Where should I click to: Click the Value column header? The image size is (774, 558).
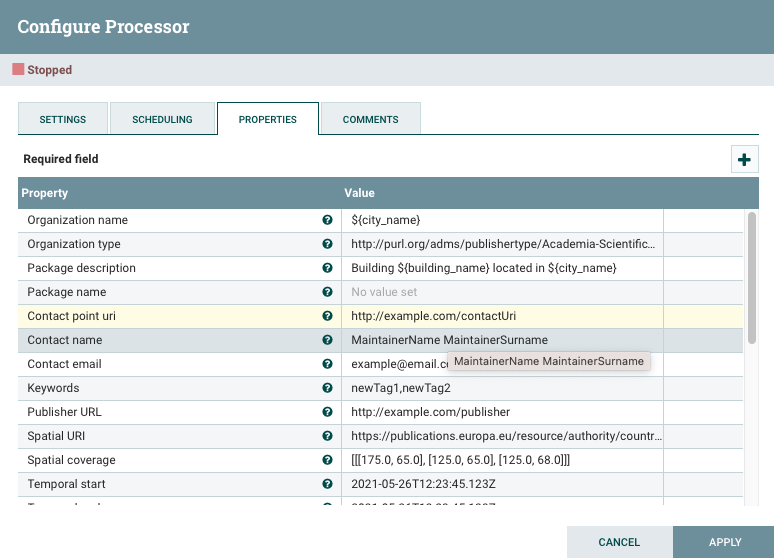coord(502,193)
